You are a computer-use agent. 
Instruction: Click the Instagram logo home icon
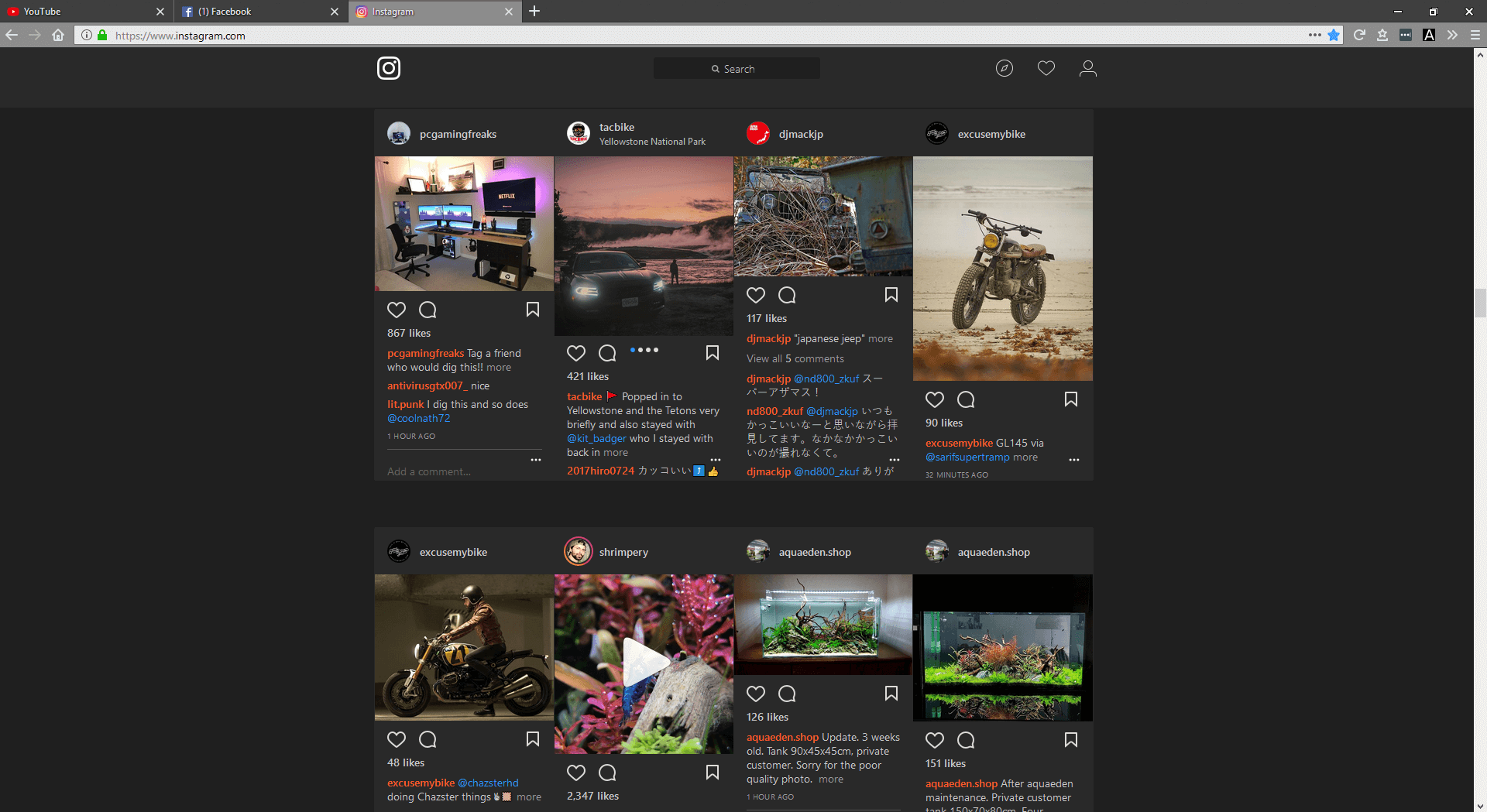coord(389,68)
